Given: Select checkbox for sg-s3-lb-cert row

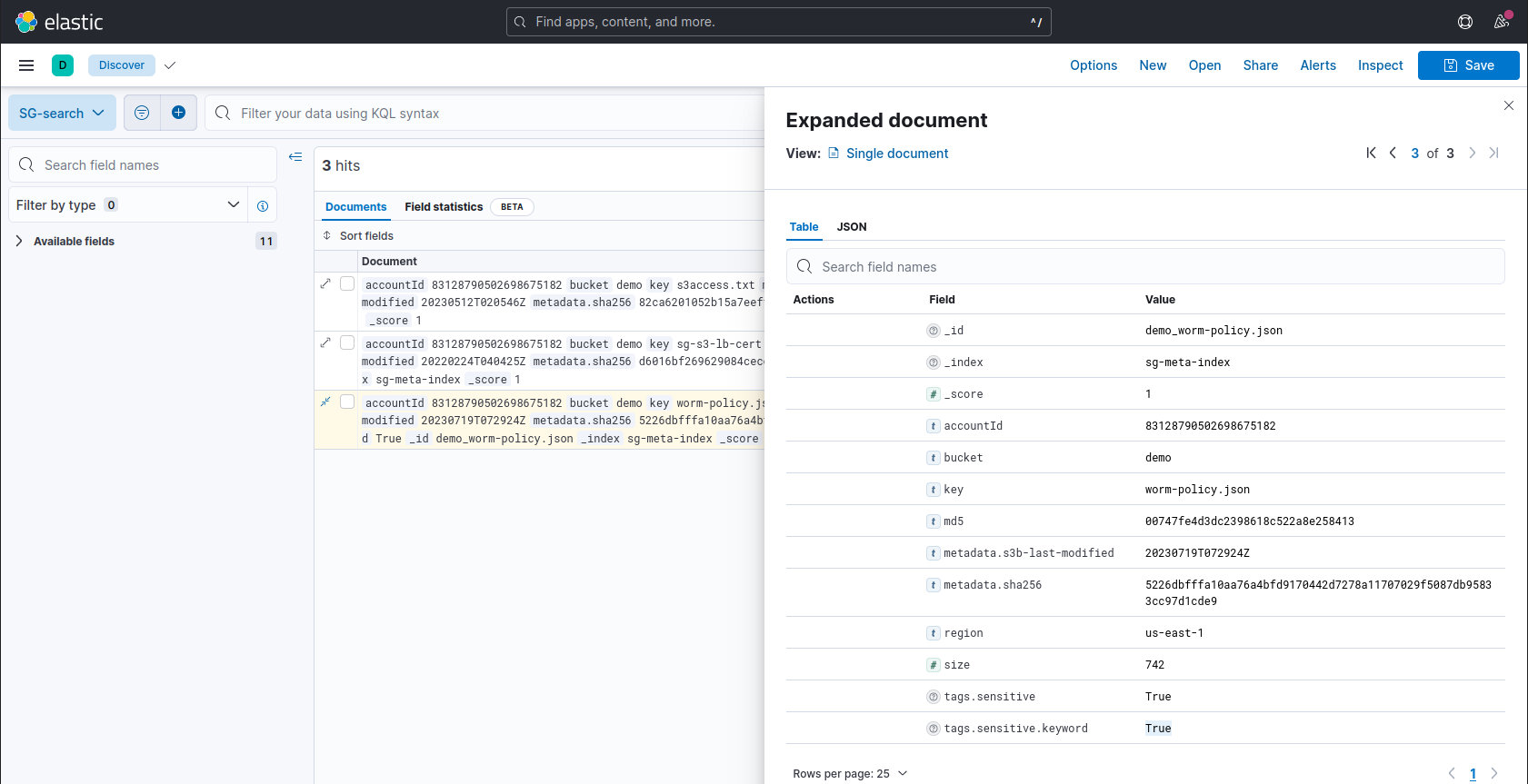Looking at the screenshot, I should (x=347, y=343).
